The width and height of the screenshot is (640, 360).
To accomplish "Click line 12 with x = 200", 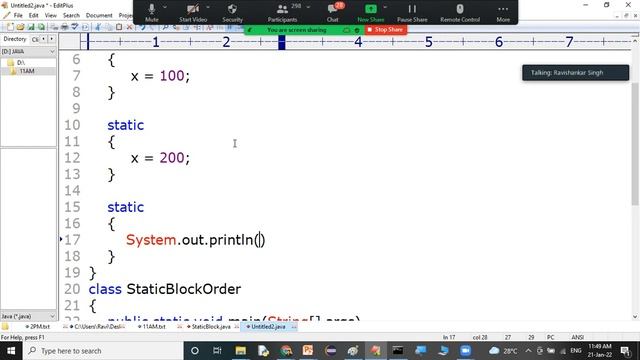I will click(160, 158).
